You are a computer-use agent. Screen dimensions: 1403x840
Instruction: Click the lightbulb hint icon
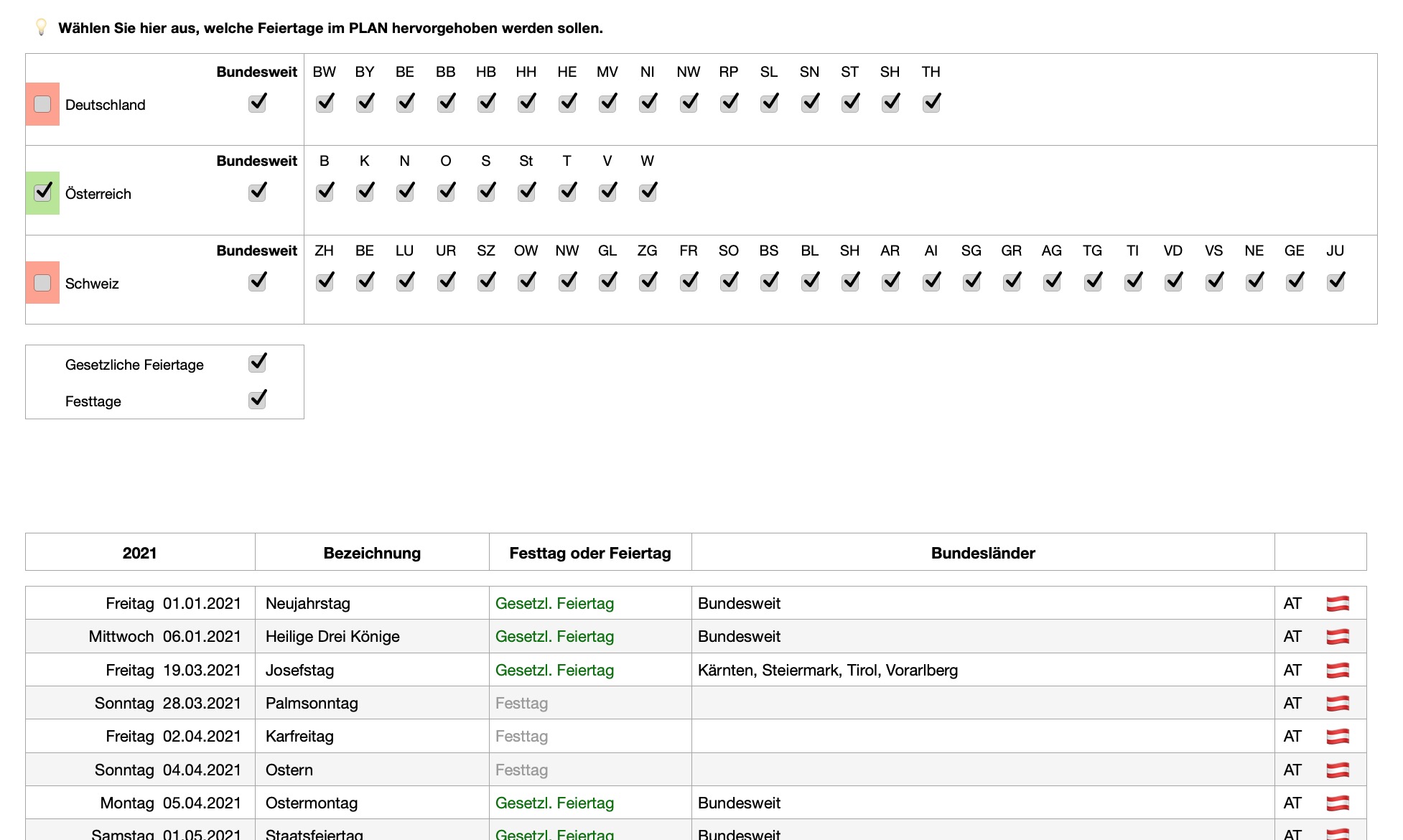[41, 27]
